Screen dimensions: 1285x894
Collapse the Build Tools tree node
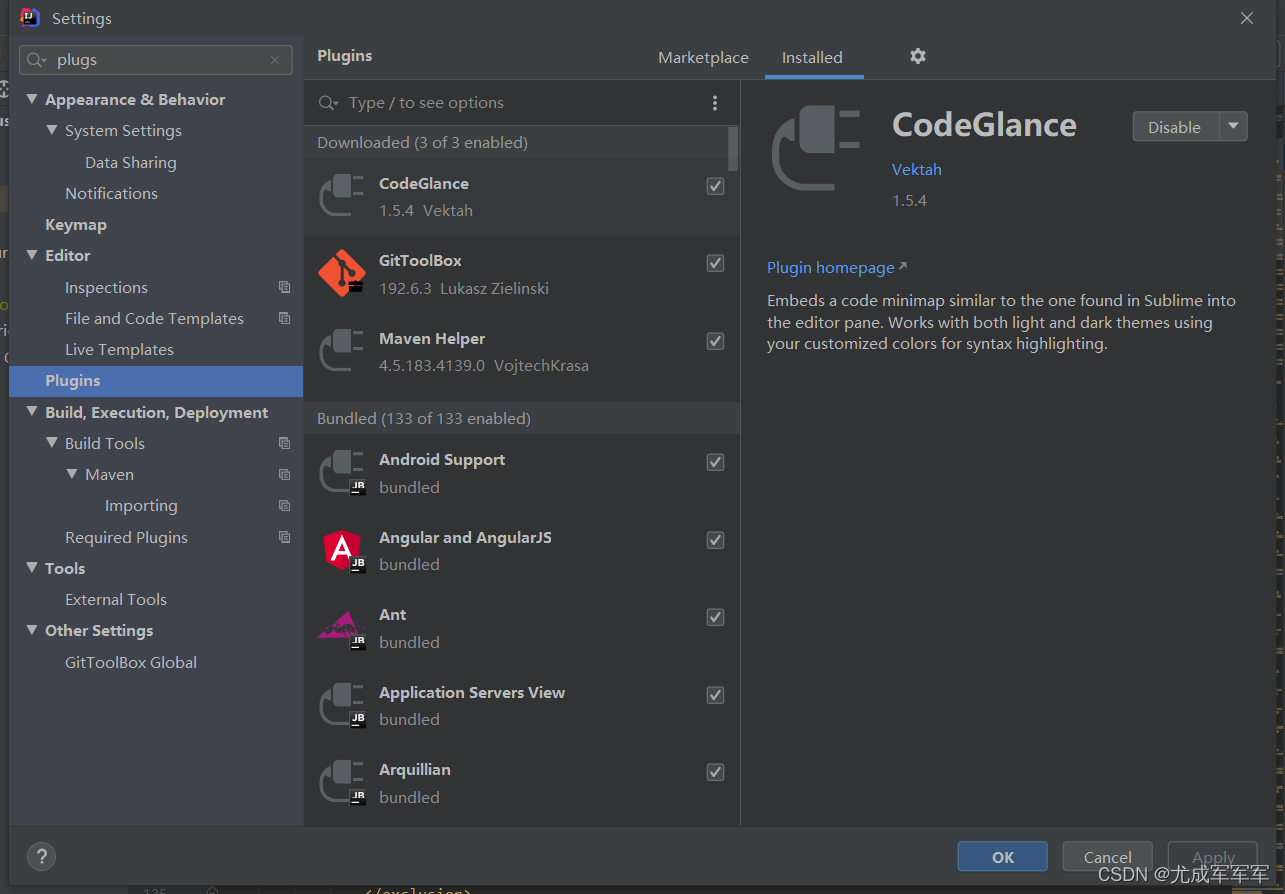(52, 443)
